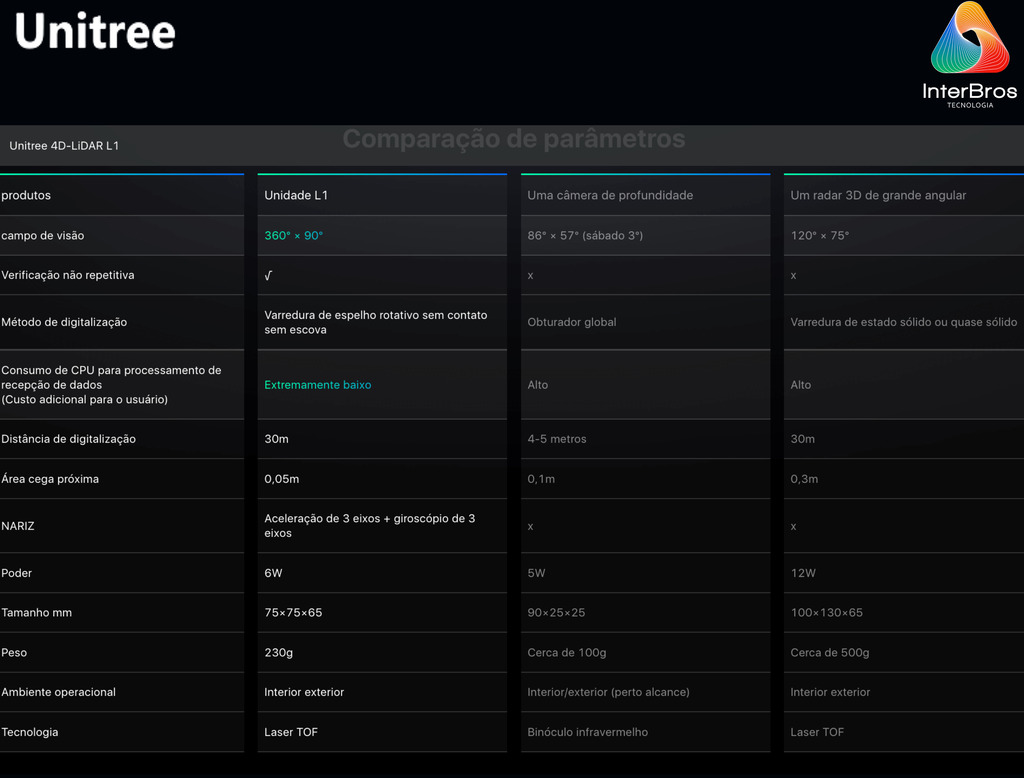The image size is (1024, 778).
Task: Click the 'Área cega próxima' row label
Action: tap(50, 479)
